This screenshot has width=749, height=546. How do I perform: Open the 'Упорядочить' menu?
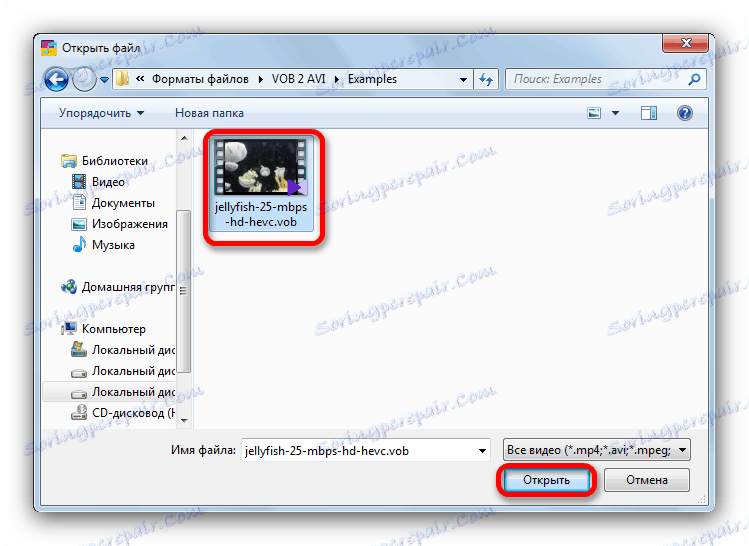click(x=101, y=113)
